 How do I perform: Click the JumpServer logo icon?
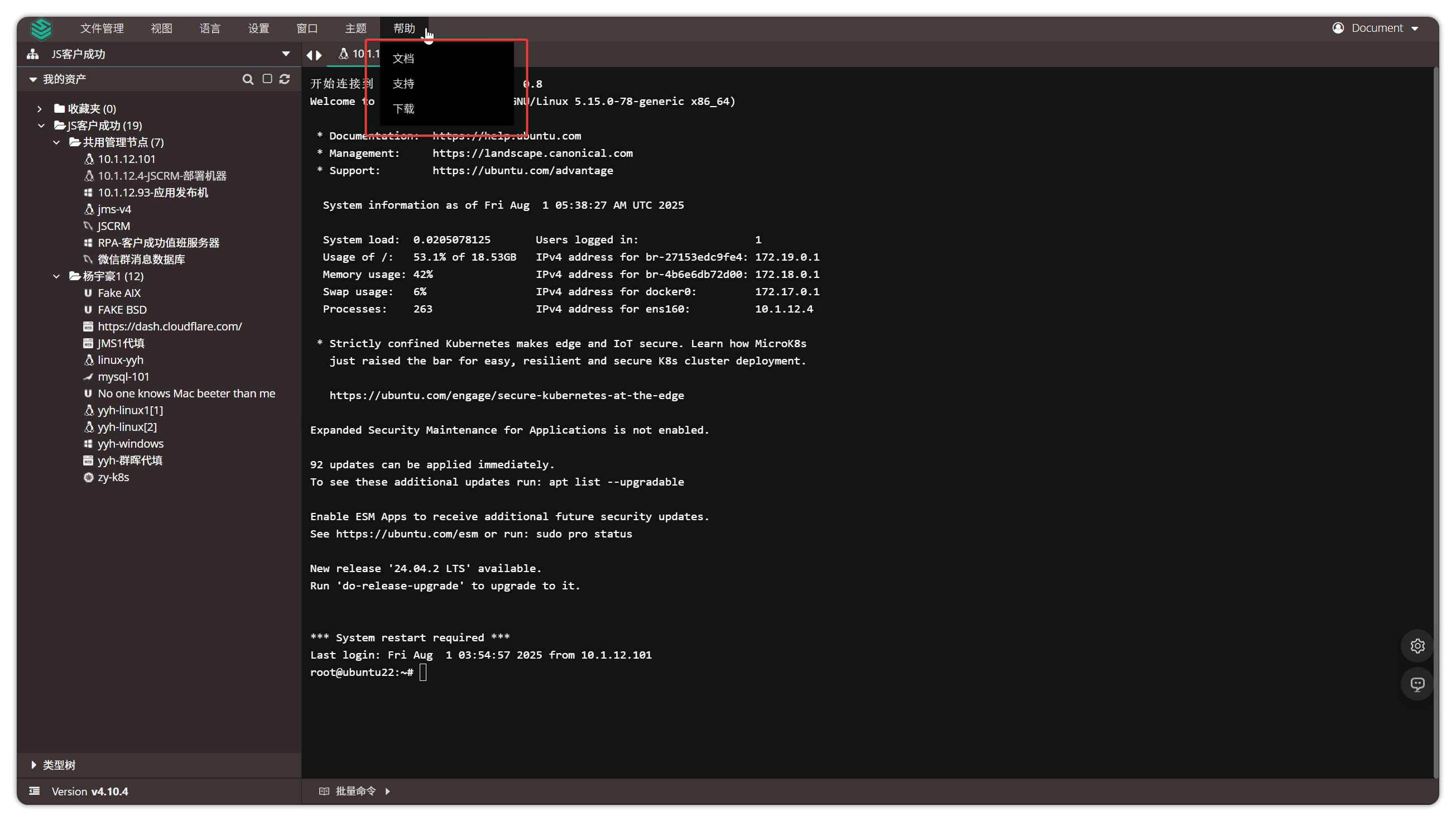tap(41, 28)
